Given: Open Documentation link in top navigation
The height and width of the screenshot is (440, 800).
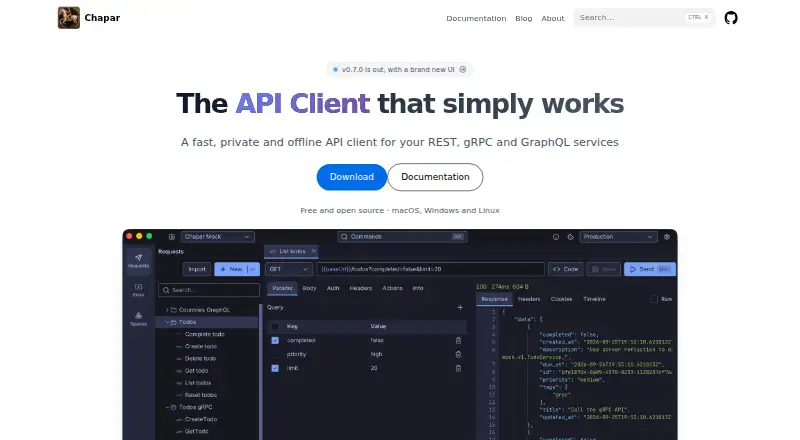Looking at the screenshot, I should [476, 18].
